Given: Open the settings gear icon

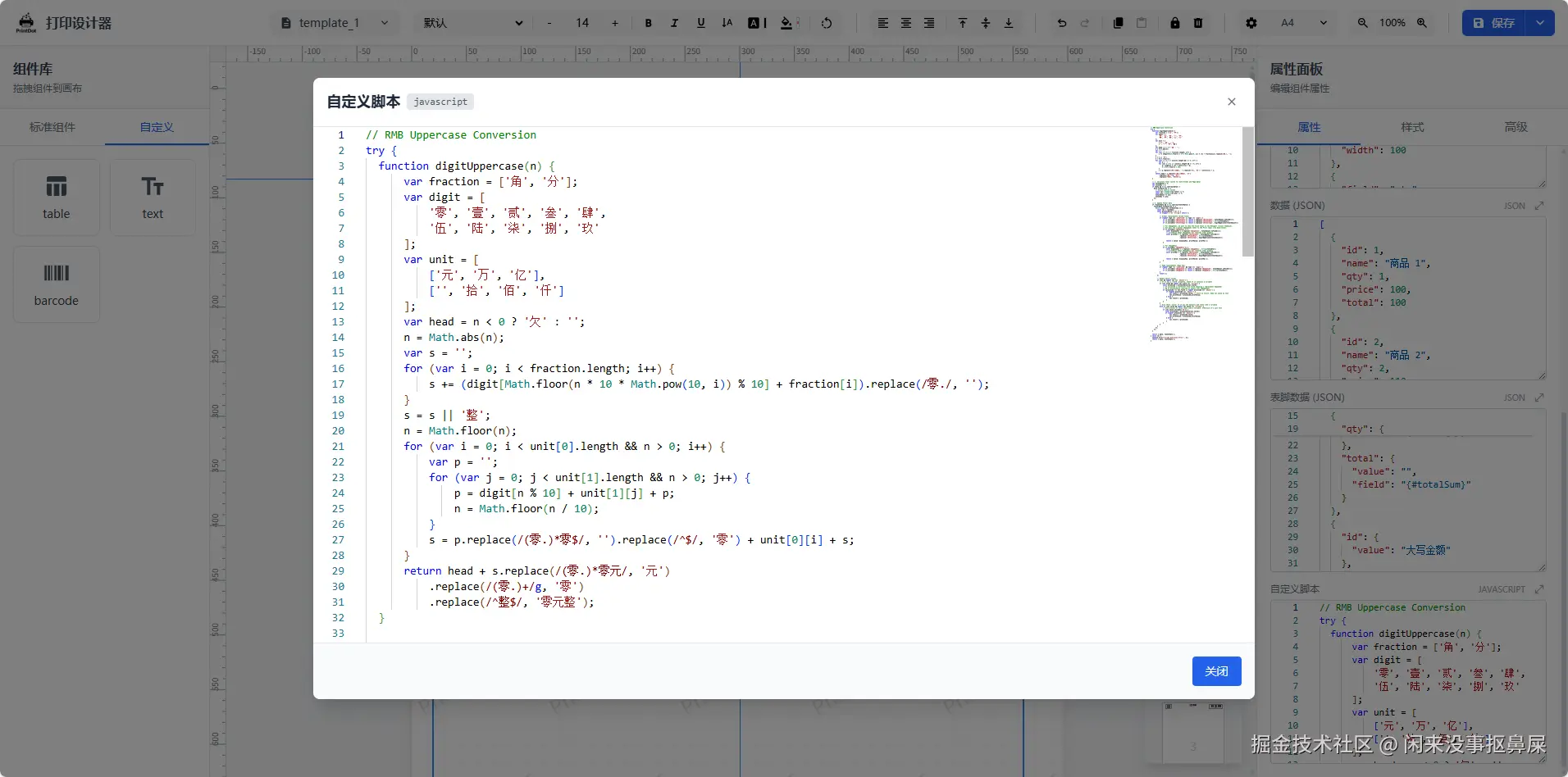Looking at the screenshot, I should [1251, 23].
